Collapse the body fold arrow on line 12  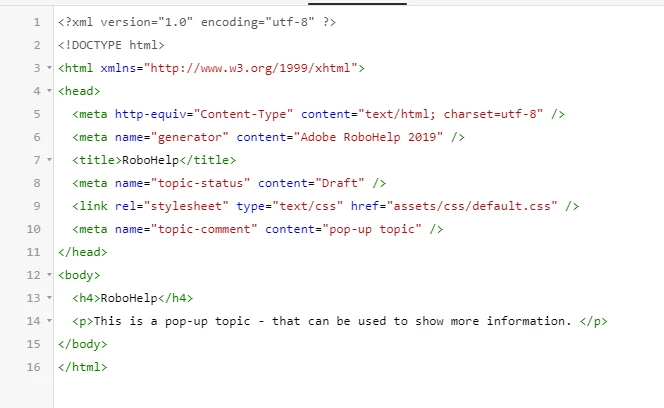tap(49, 275)
